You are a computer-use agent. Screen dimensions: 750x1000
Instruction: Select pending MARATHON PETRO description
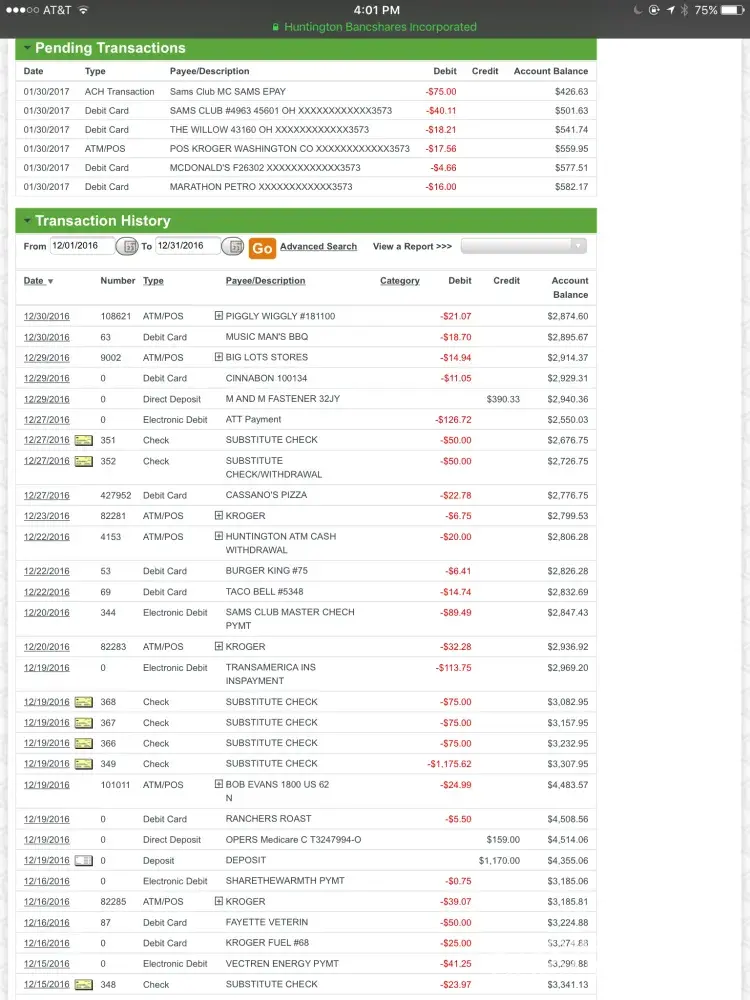tap(261, 187)
